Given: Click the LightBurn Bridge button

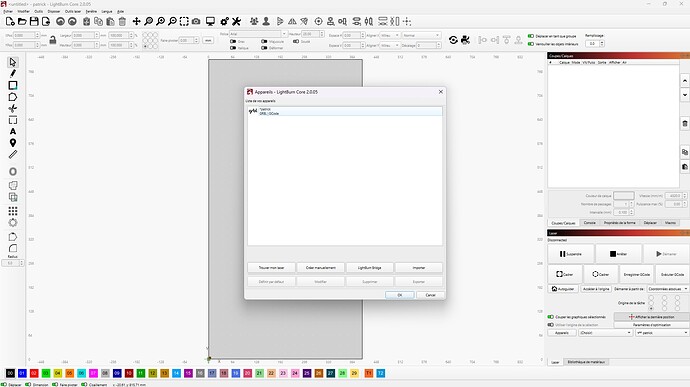Looking at the screenshot, I should click(370, 268).
